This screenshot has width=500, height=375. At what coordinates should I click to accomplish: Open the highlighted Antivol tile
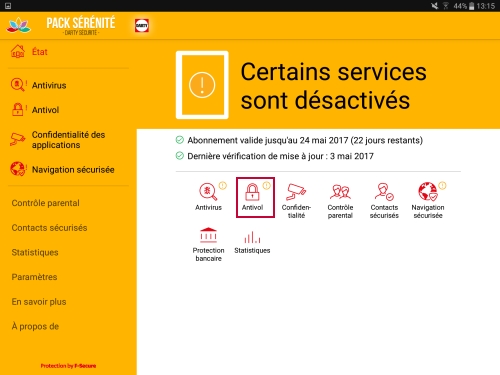click(x=255, y=197)
